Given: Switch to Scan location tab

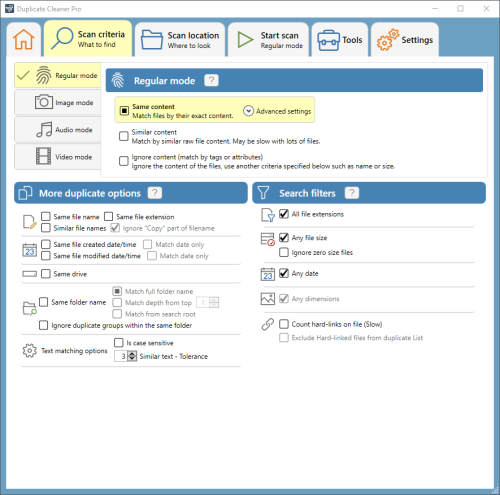Looking at the screenshot, I should coord(180,39).
